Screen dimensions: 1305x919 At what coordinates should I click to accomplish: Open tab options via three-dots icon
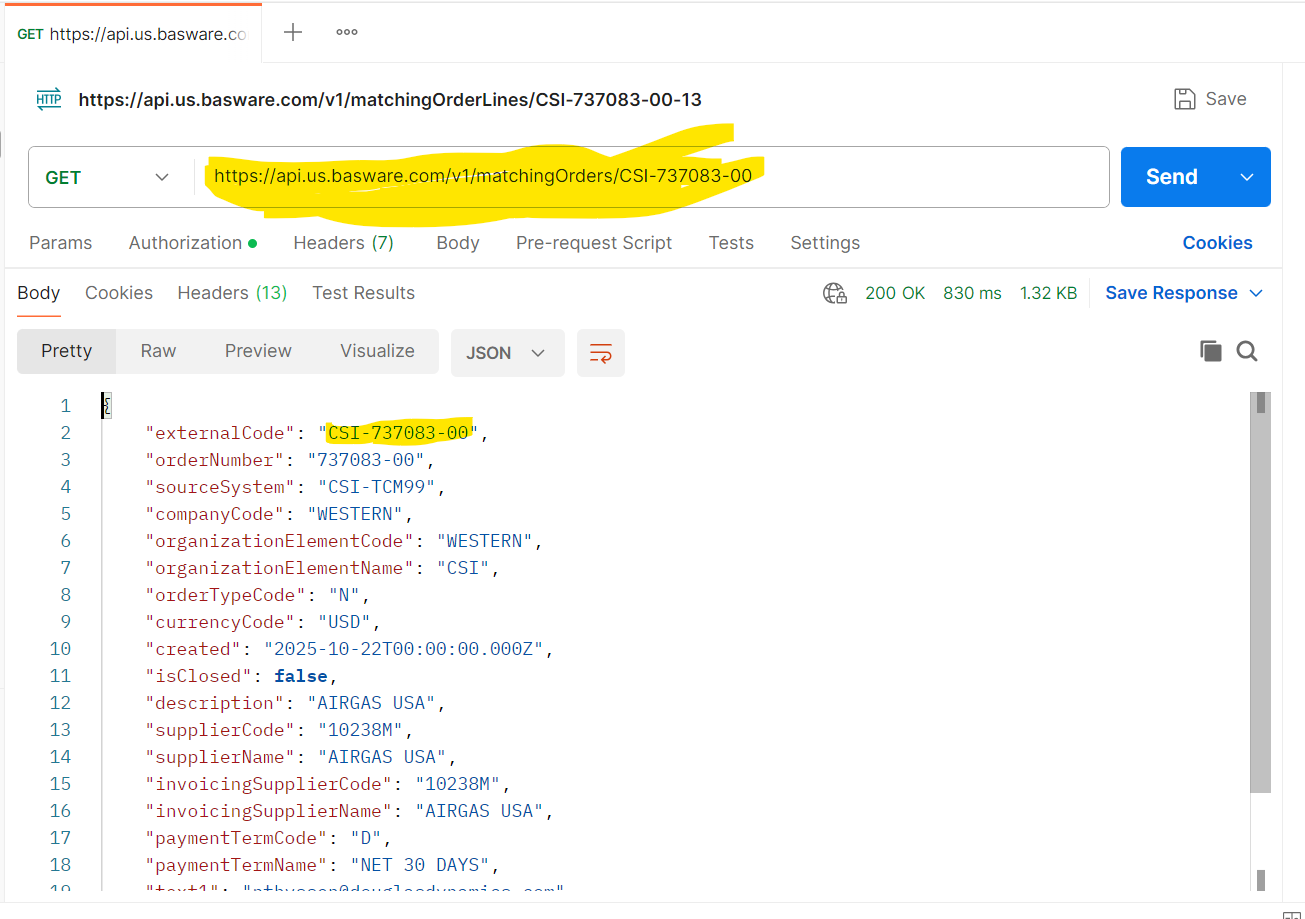(347, 32)
